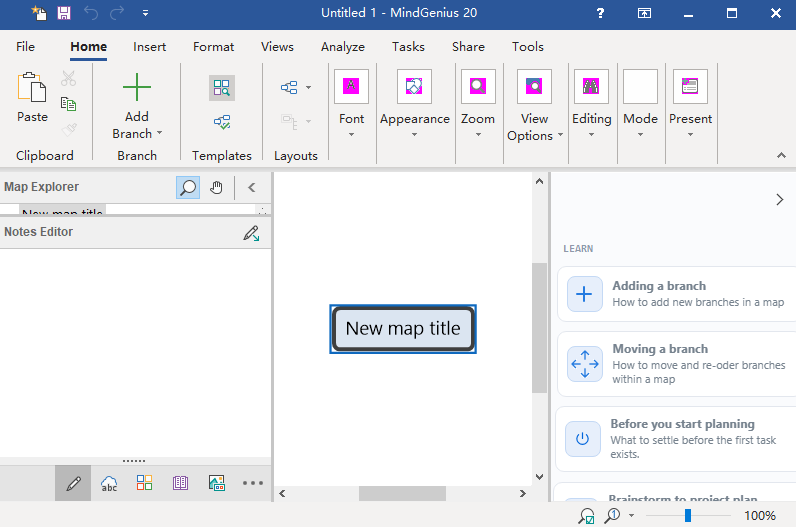This screenshot has width=796, height=527.
Task: Click the apply template checkmark icon
Action: (x=222, y=122)
